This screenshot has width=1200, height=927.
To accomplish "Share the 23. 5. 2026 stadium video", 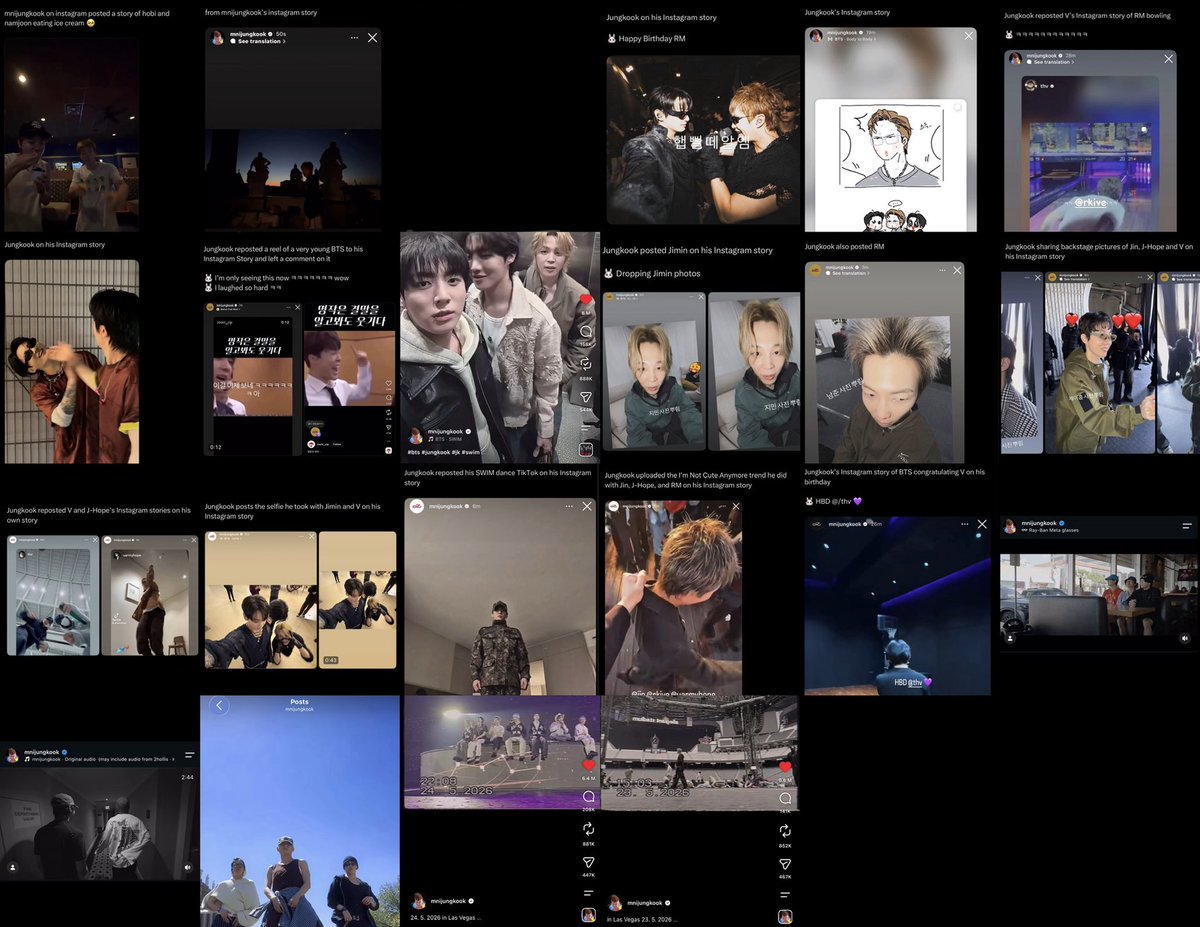I will pos(785,863).
